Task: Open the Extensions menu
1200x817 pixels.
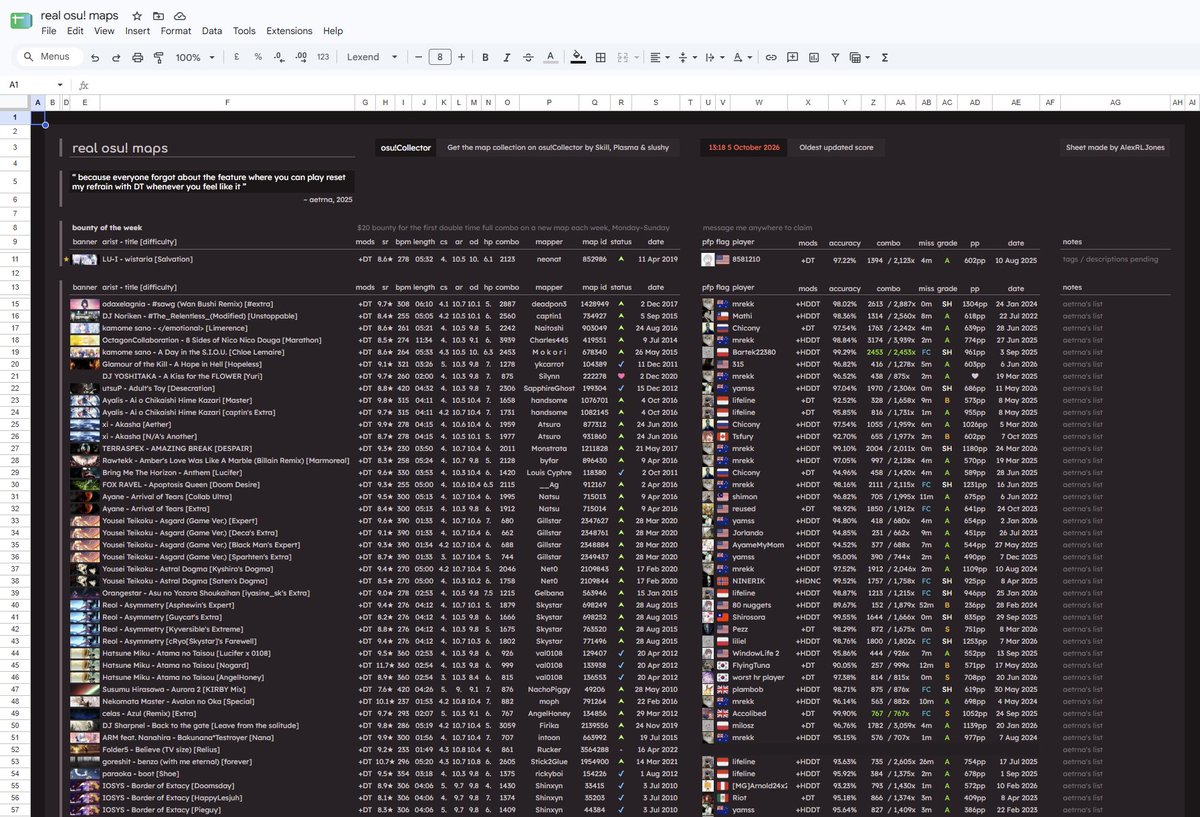Action: (289, 31)
